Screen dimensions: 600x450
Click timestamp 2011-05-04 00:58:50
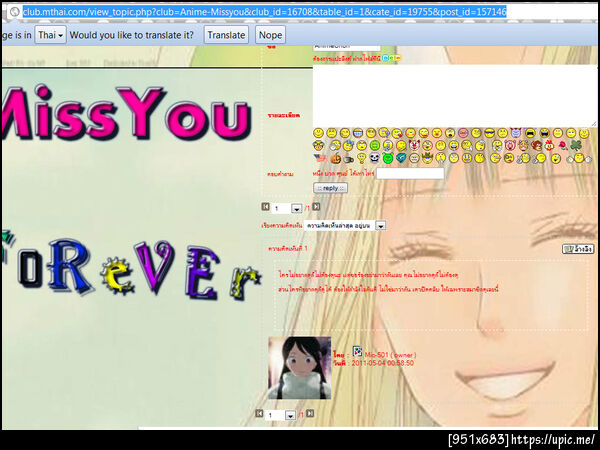tap(382, 363)
